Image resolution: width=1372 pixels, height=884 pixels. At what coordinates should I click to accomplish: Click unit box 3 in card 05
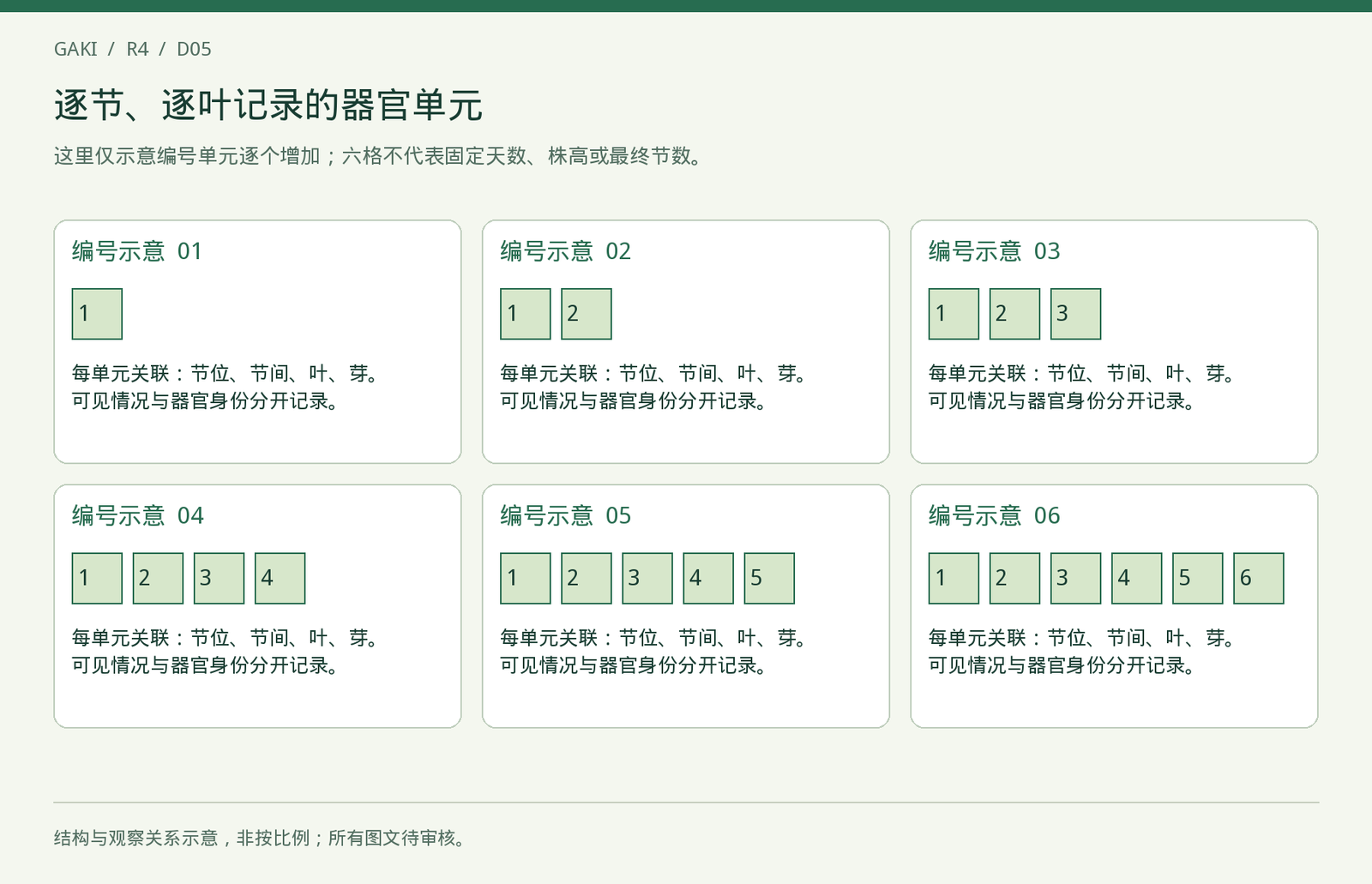point(647,579)
